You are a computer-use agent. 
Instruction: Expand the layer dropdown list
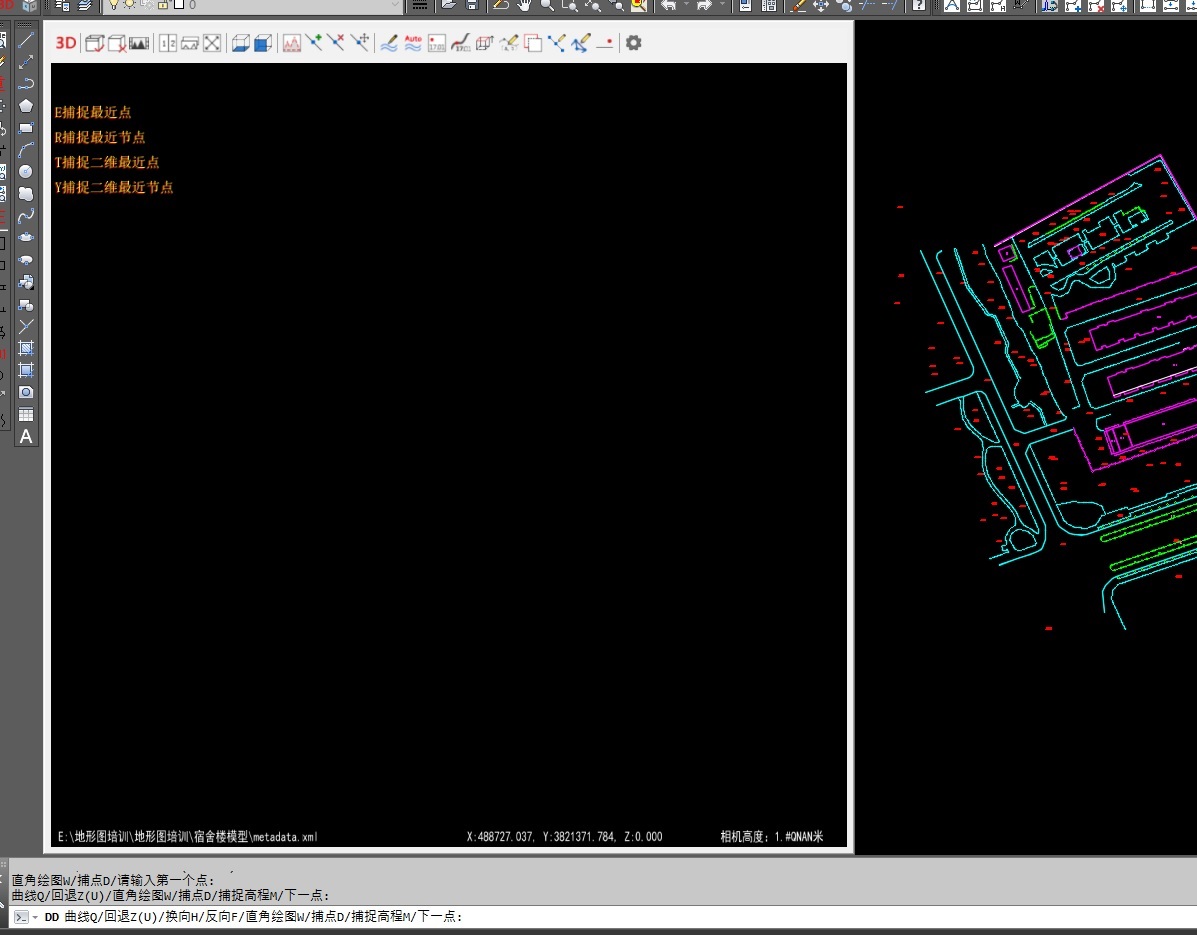tap(394, 5)
